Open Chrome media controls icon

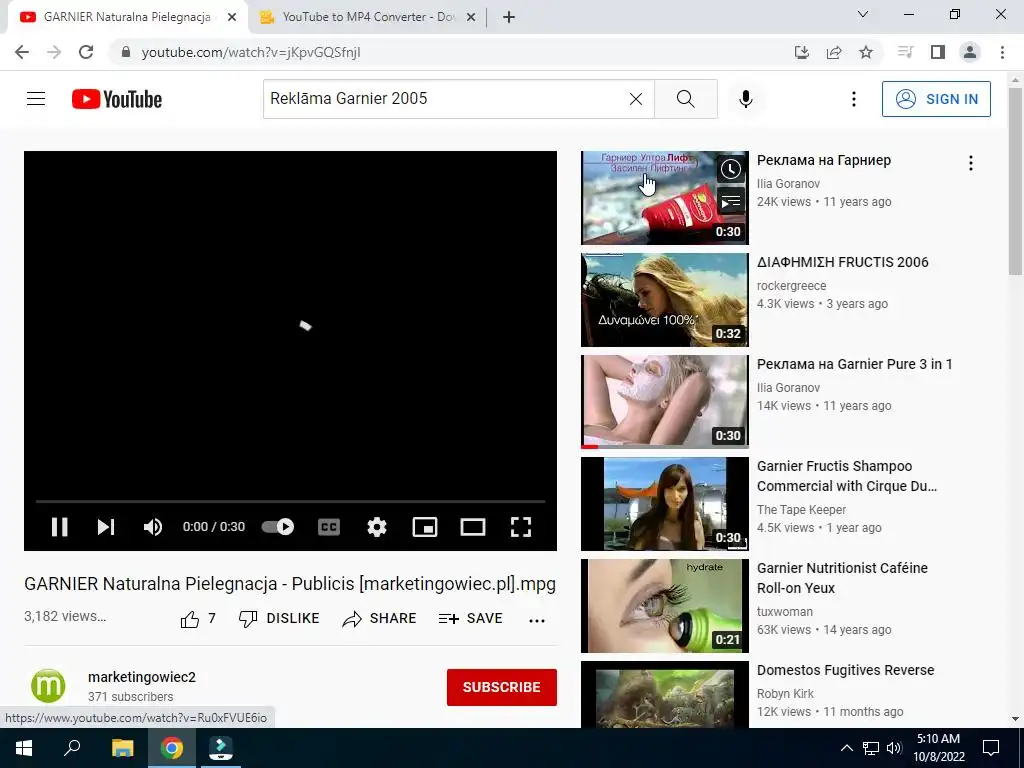(x=905, y=52)
